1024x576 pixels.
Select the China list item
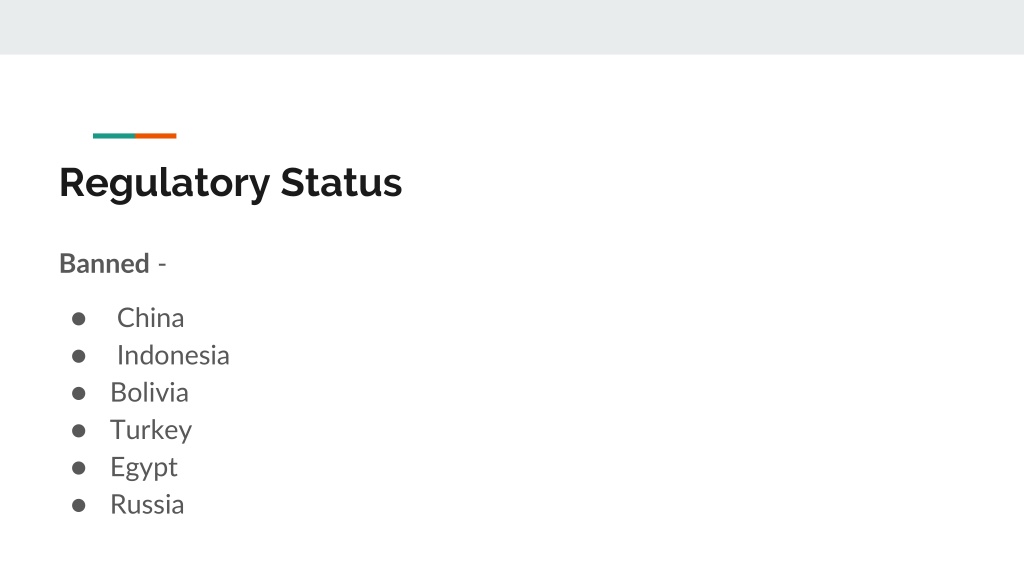point(151,318)
